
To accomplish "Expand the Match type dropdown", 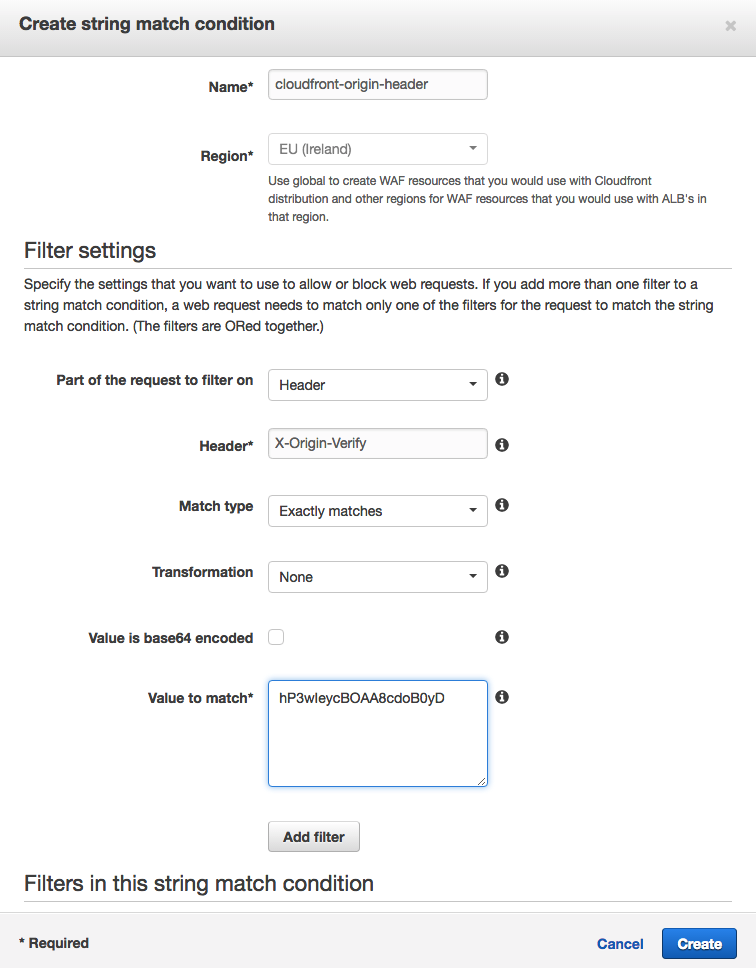I will (x=378, y=511).
